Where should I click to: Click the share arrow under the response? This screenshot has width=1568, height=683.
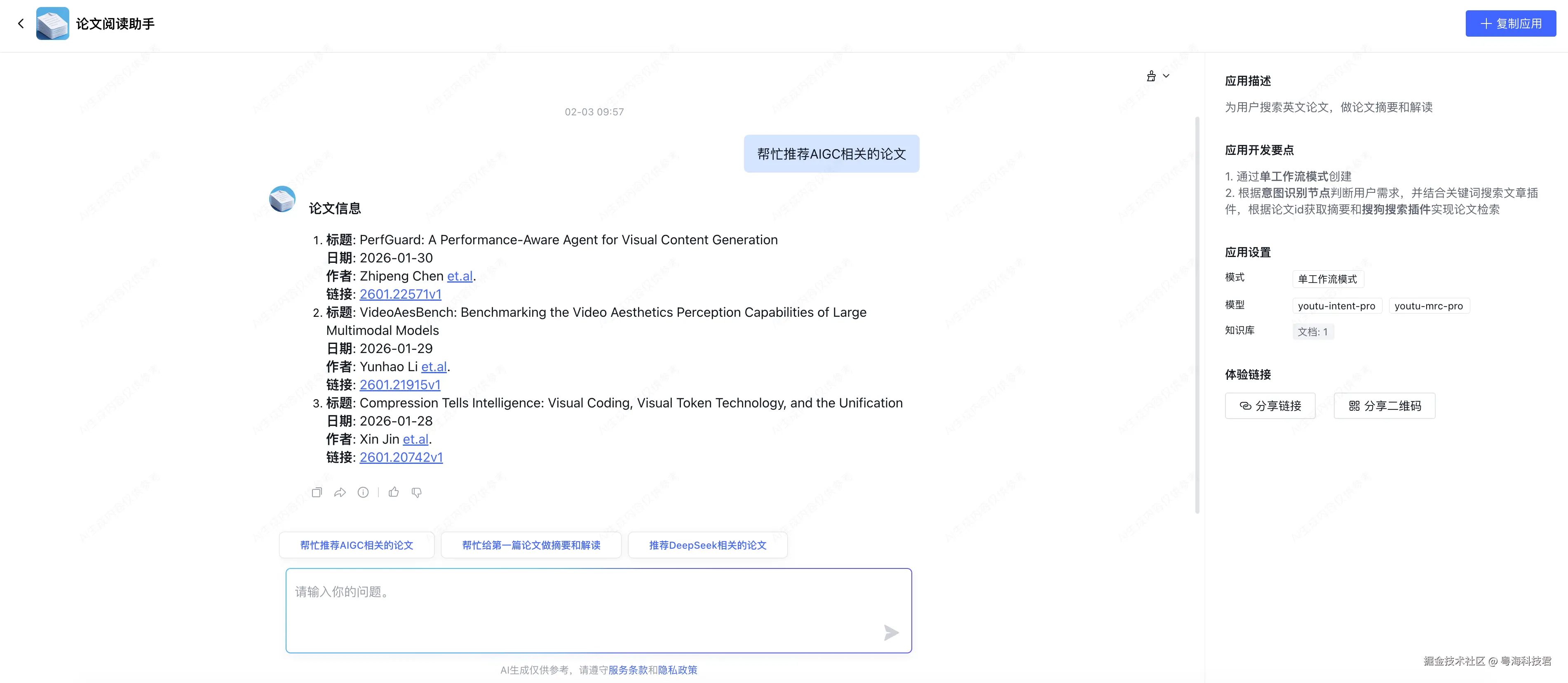click(x=340, y=493)
